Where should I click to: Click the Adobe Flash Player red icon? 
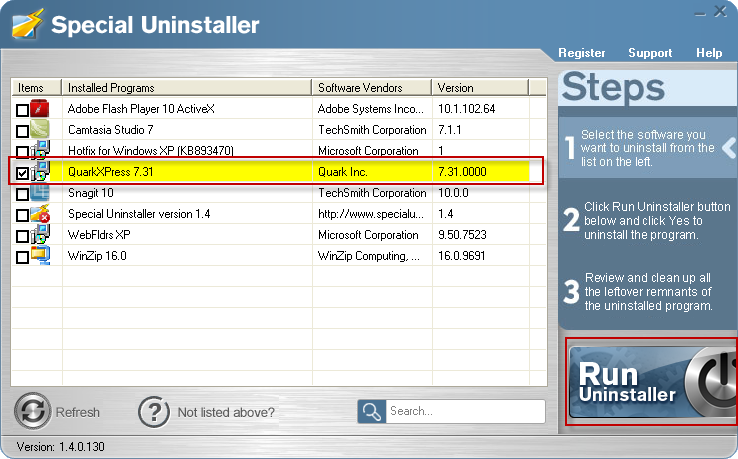pyautogui.click(x=40, y=108)
